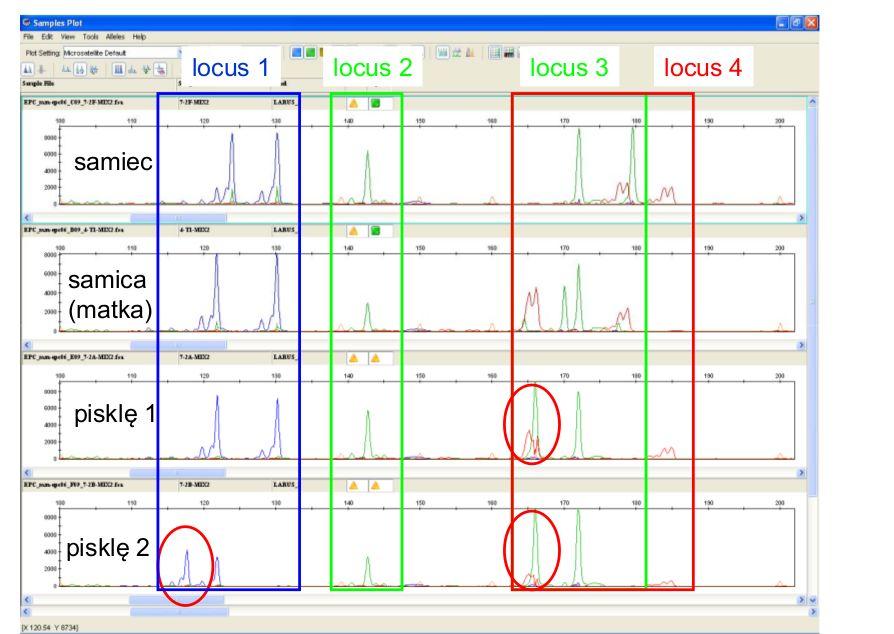
Task: Click the right scroll arrow under the samica plot
Action: click(802, 345)
